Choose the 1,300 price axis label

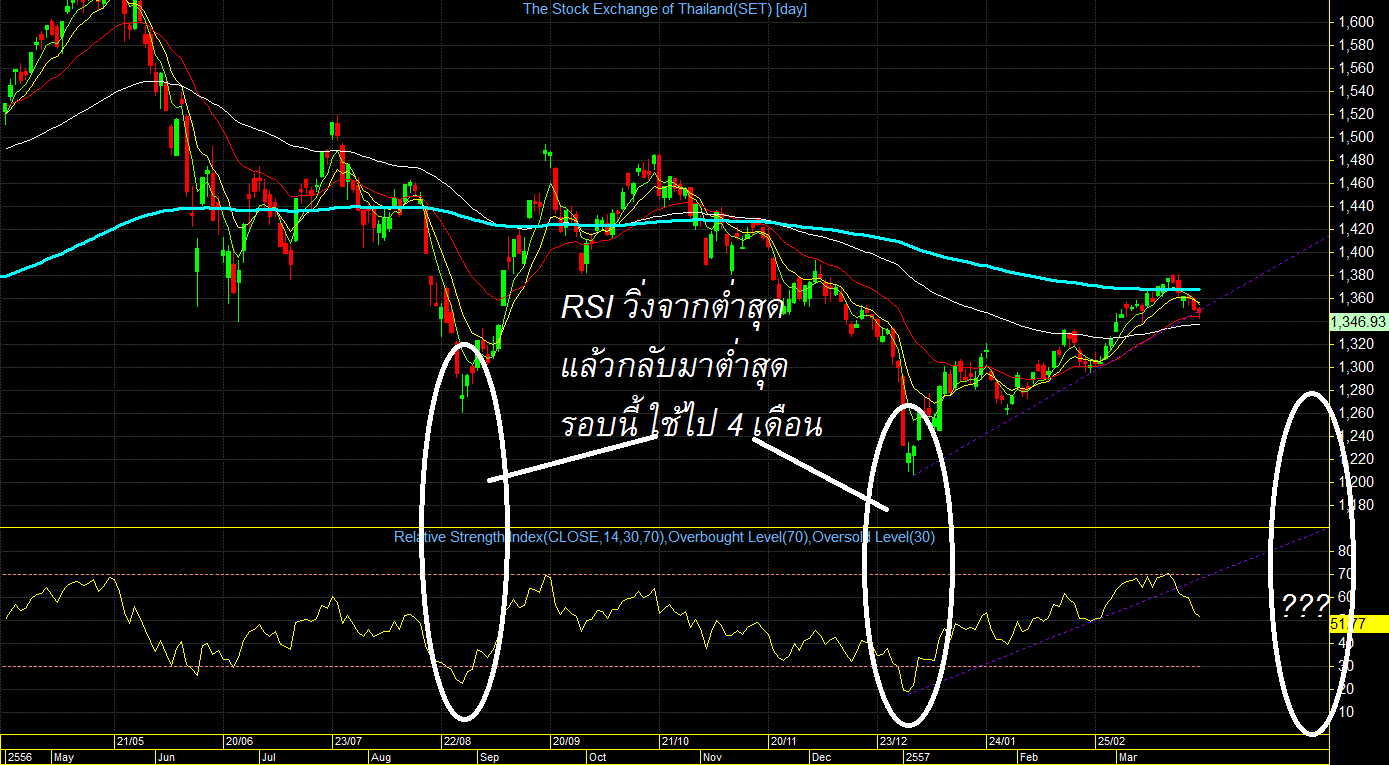click(1354, 367)
